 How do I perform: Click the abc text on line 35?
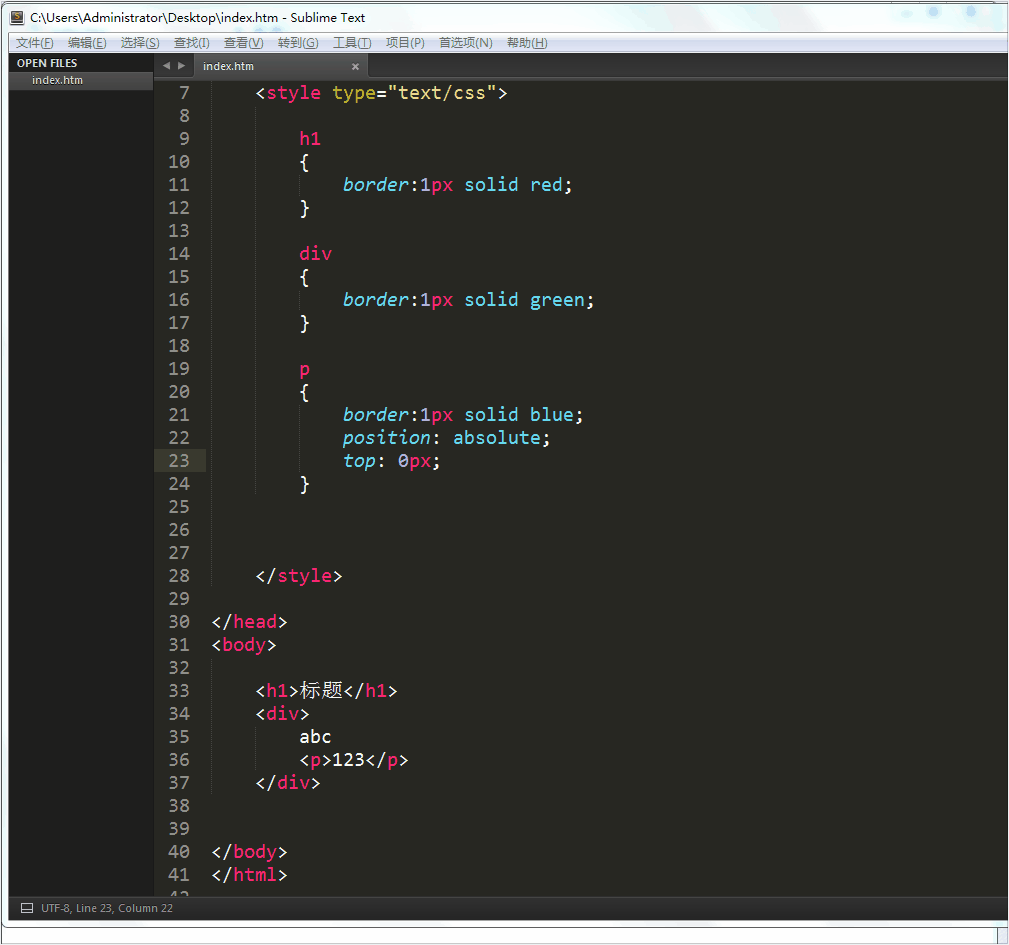pos(315,737)
